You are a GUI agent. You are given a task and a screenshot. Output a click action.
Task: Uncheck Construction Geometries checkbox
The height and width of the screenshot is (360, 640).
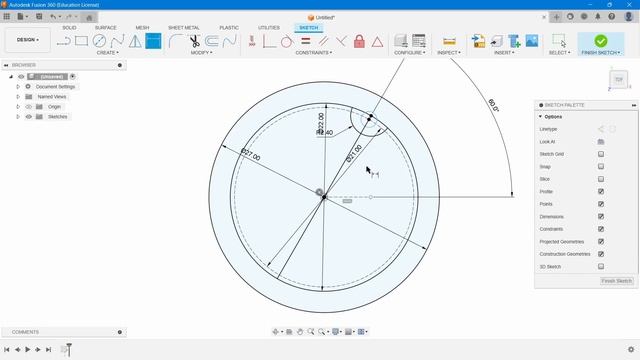(601, 254)
